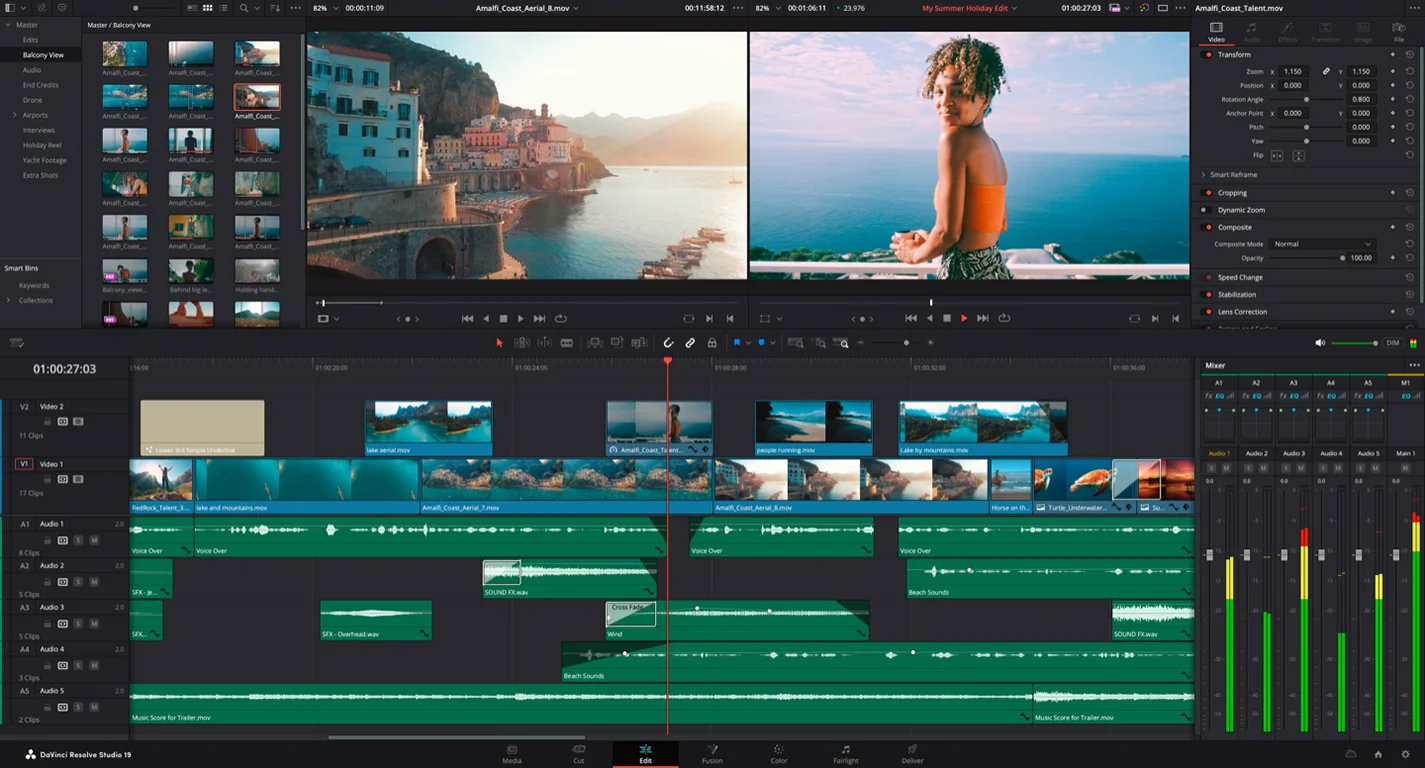1425x768 pixels.
Task: Select the Trim Edit mode tool
Action: coord(522,342)
